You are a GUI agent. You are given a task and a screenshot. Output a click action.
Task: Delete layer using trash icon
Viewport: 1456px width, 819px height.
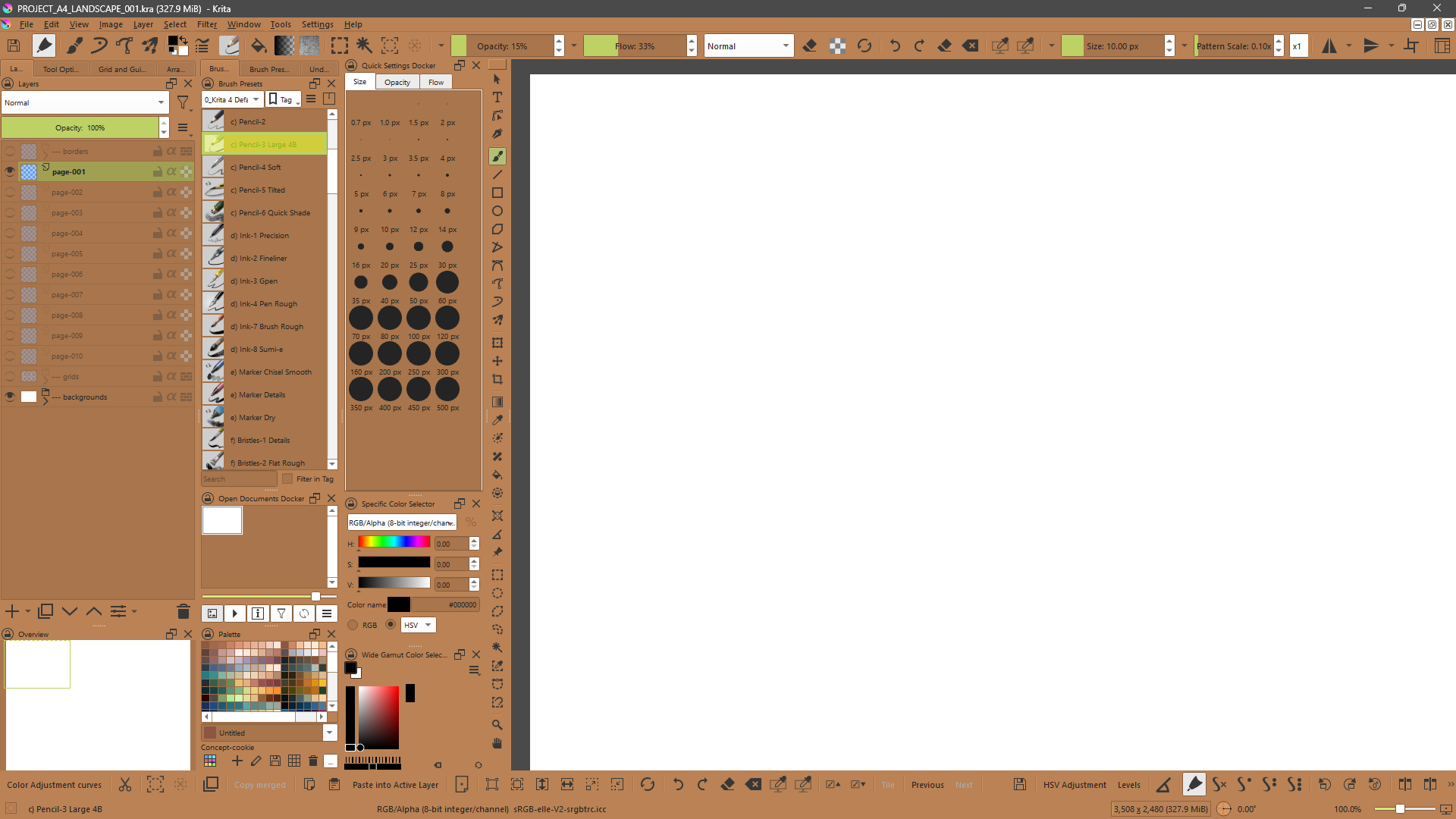[183, 611]
